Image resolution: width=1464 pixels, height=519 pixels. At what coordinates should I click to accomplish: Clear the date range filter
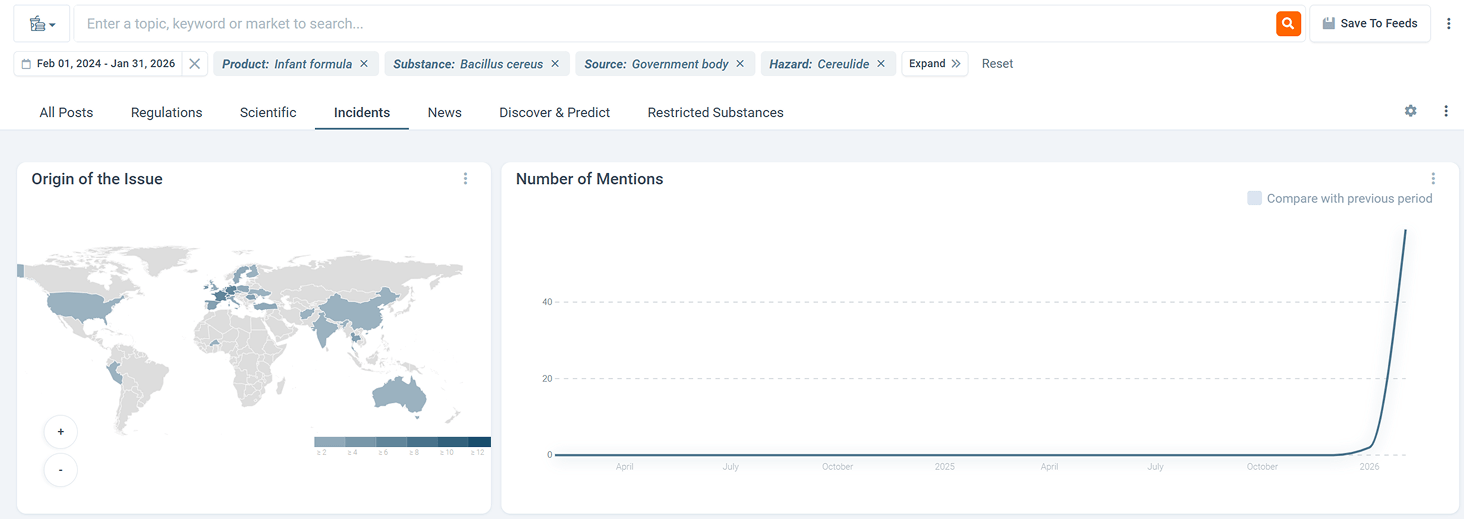tap(195, 64)
